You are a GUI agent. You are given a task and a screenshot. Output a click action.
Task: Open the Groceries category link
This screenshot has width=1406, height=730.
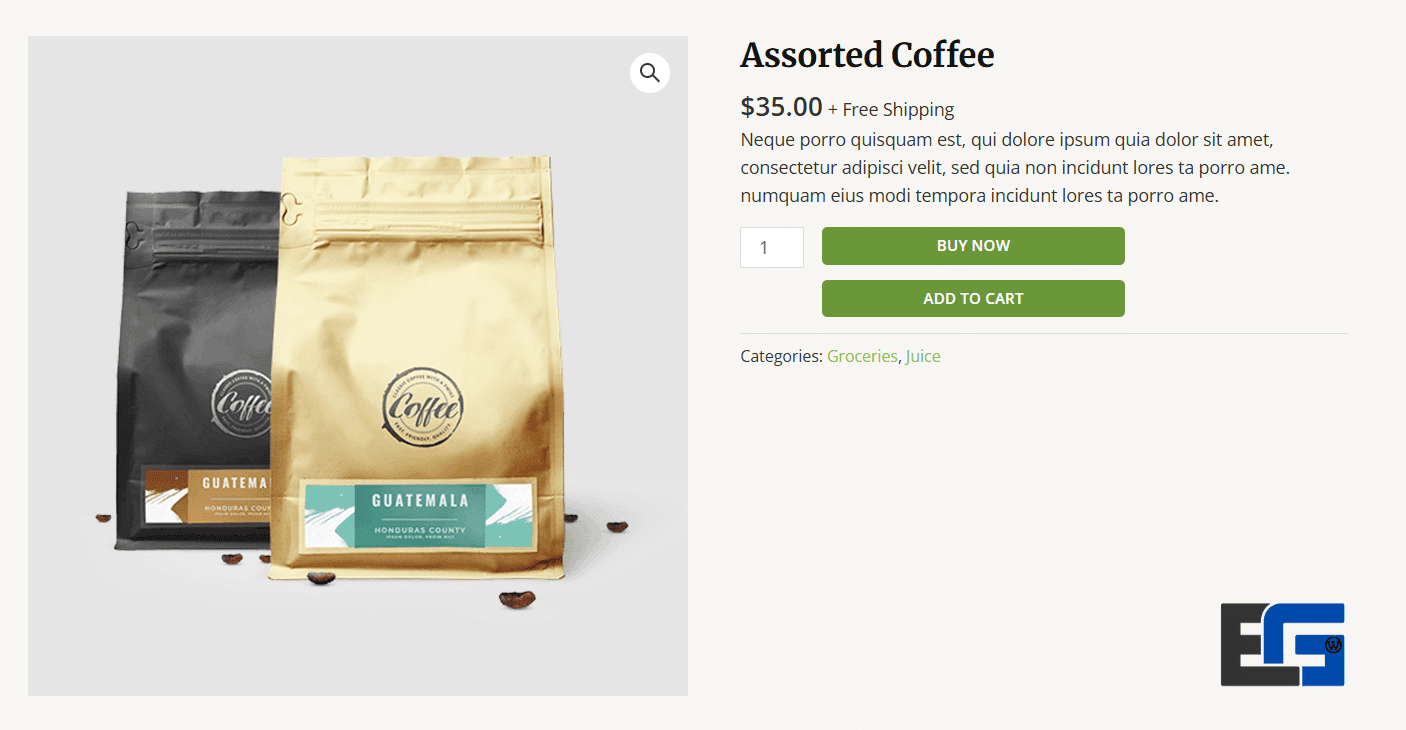coord(862,356)
